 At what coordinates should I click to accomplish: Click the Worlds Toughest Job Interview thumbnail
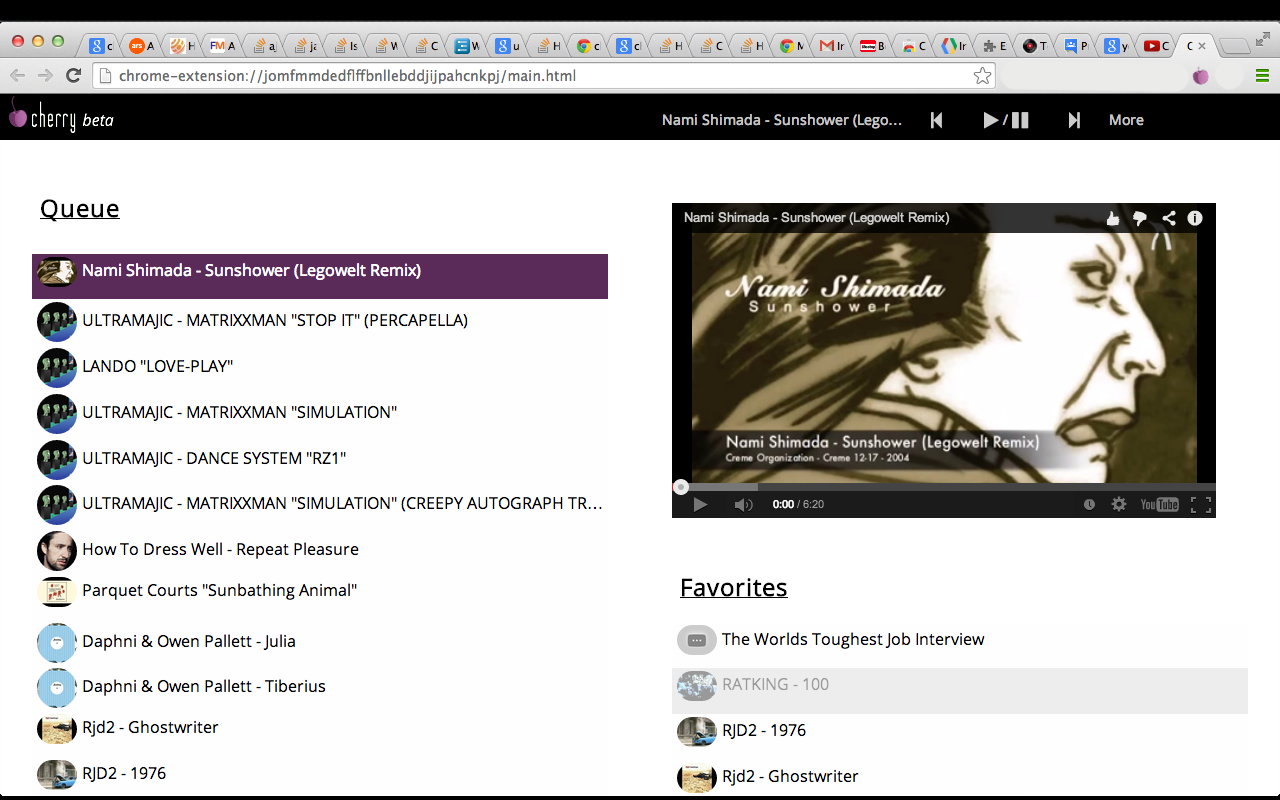point(697,640)
